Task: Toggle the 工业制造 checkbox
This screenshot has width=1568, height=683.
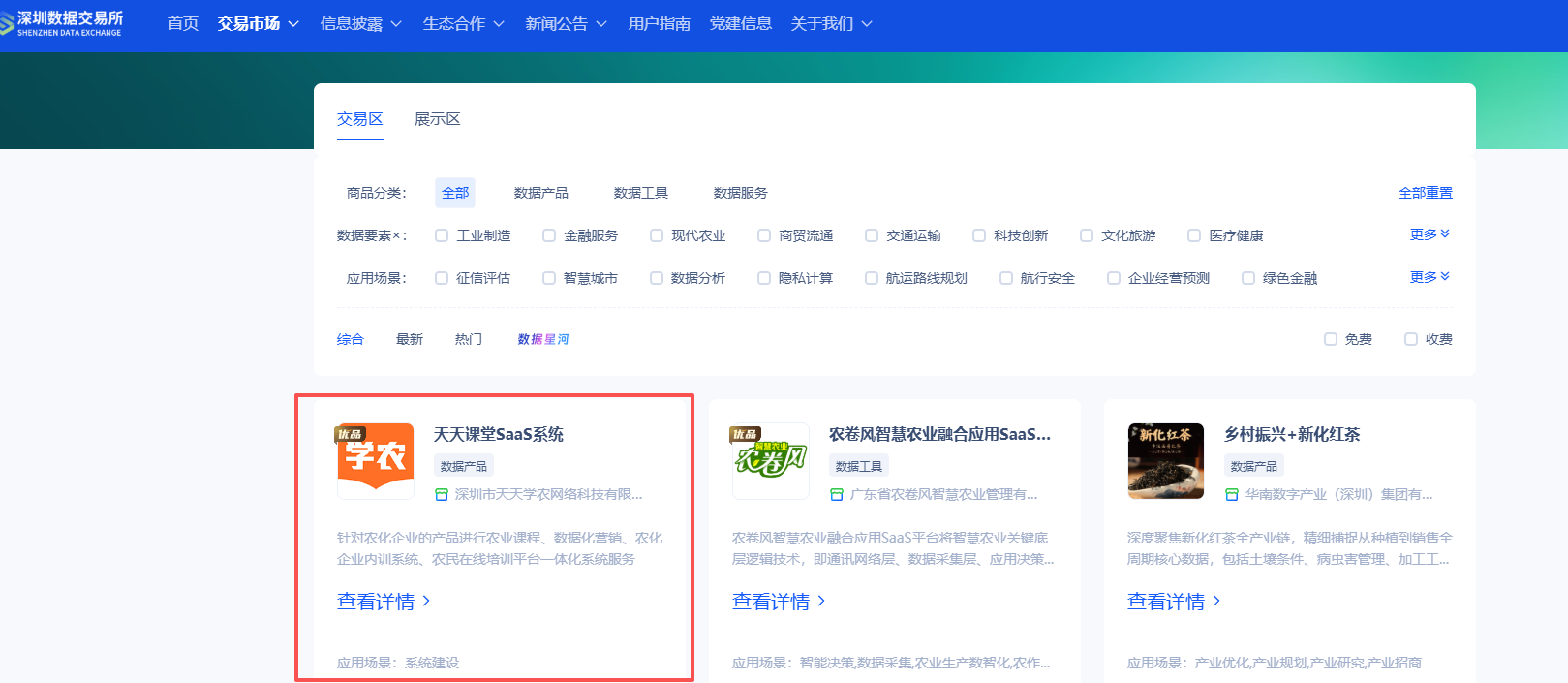Action: point(442,235)
